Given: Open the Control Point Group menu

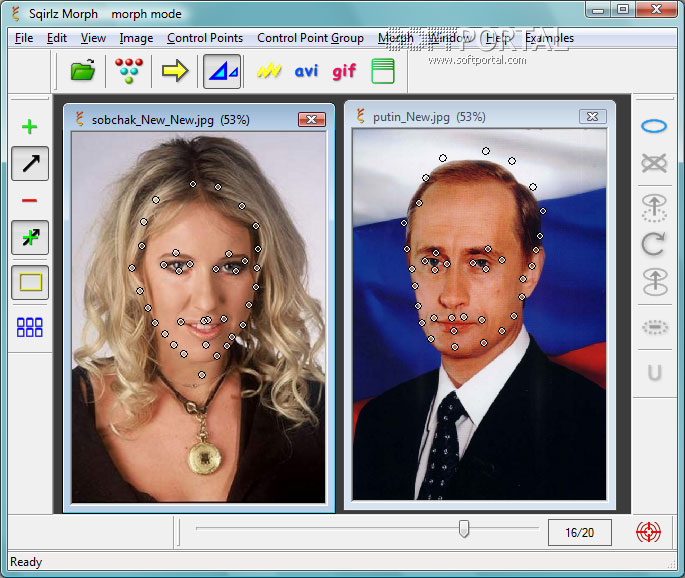Looking at the screenshot, I should click(310, 38).
